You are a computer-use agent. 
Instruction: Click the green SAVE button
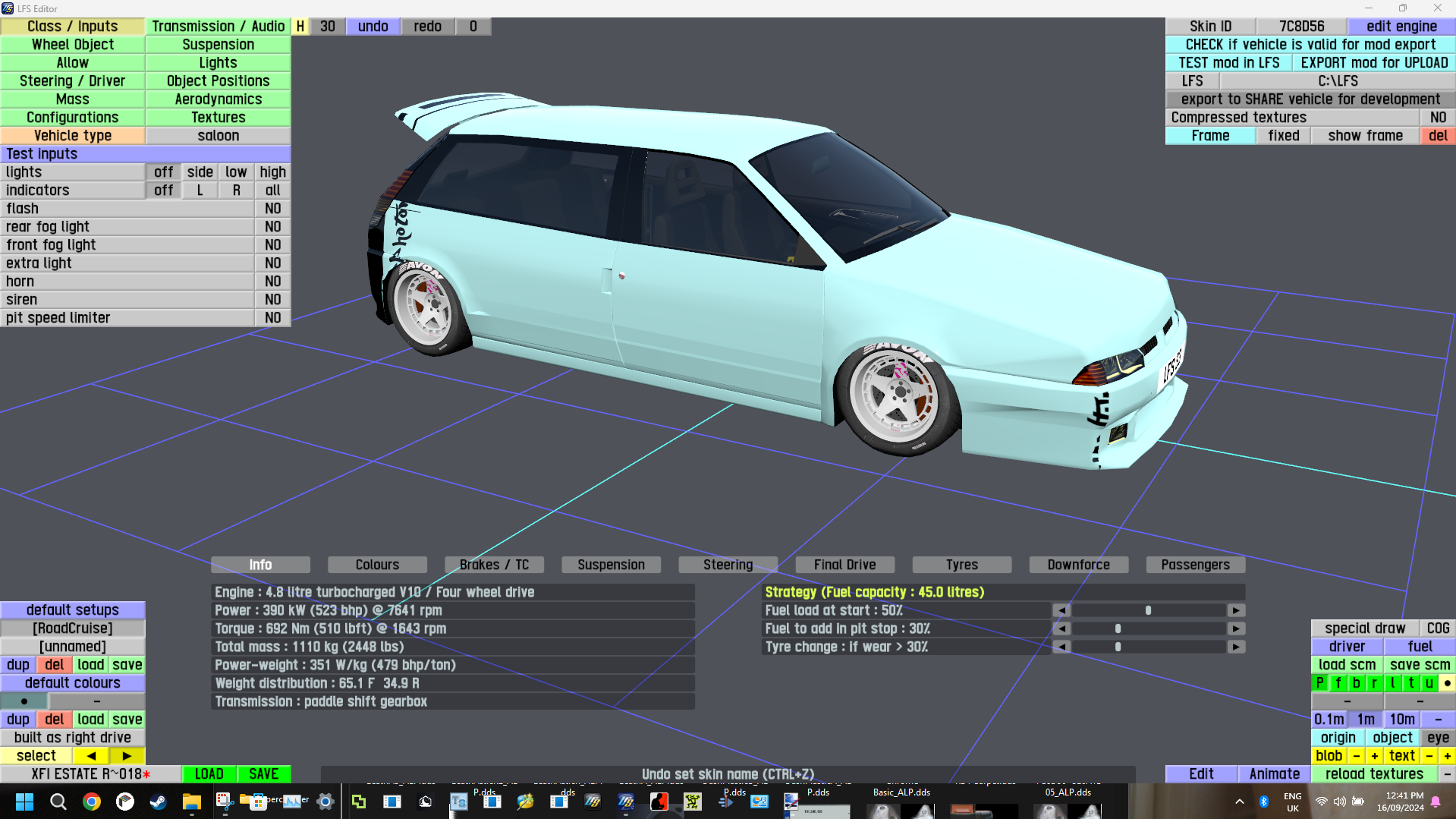click(x=264, y=774)
